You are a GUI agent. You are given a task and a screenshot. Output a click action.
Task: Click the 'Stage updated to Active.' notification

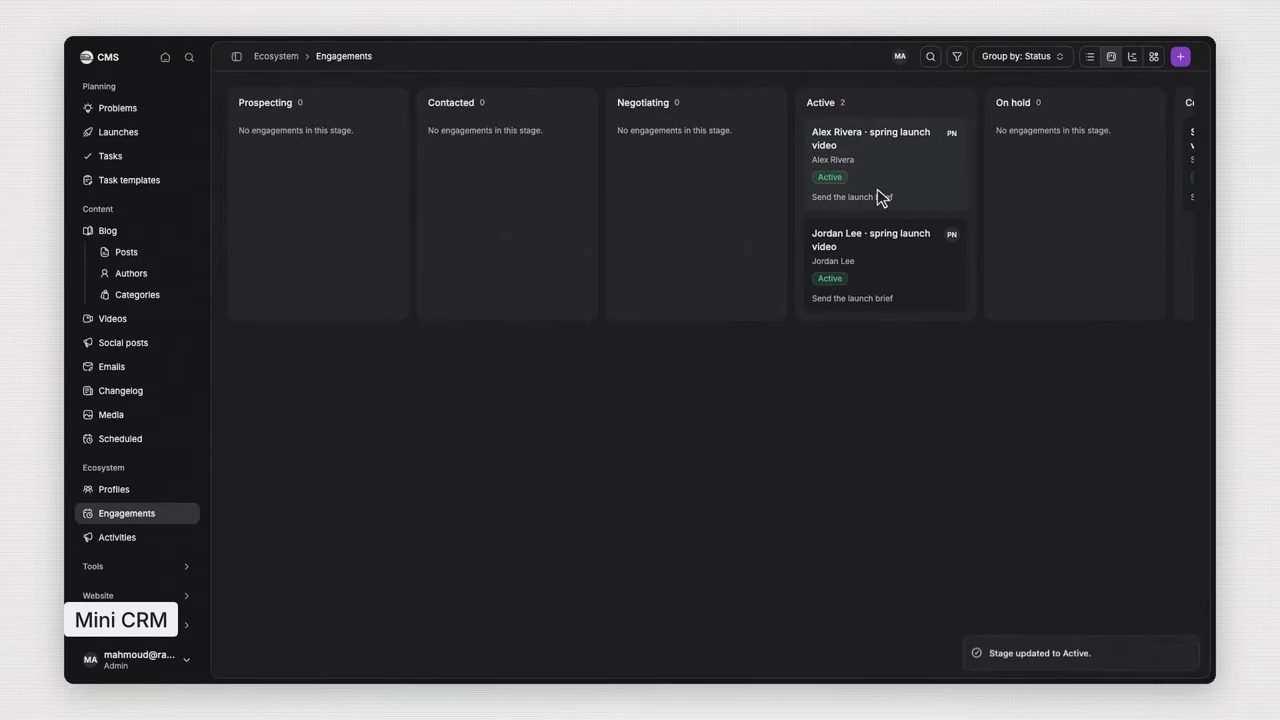click(x=1080, y=654)
